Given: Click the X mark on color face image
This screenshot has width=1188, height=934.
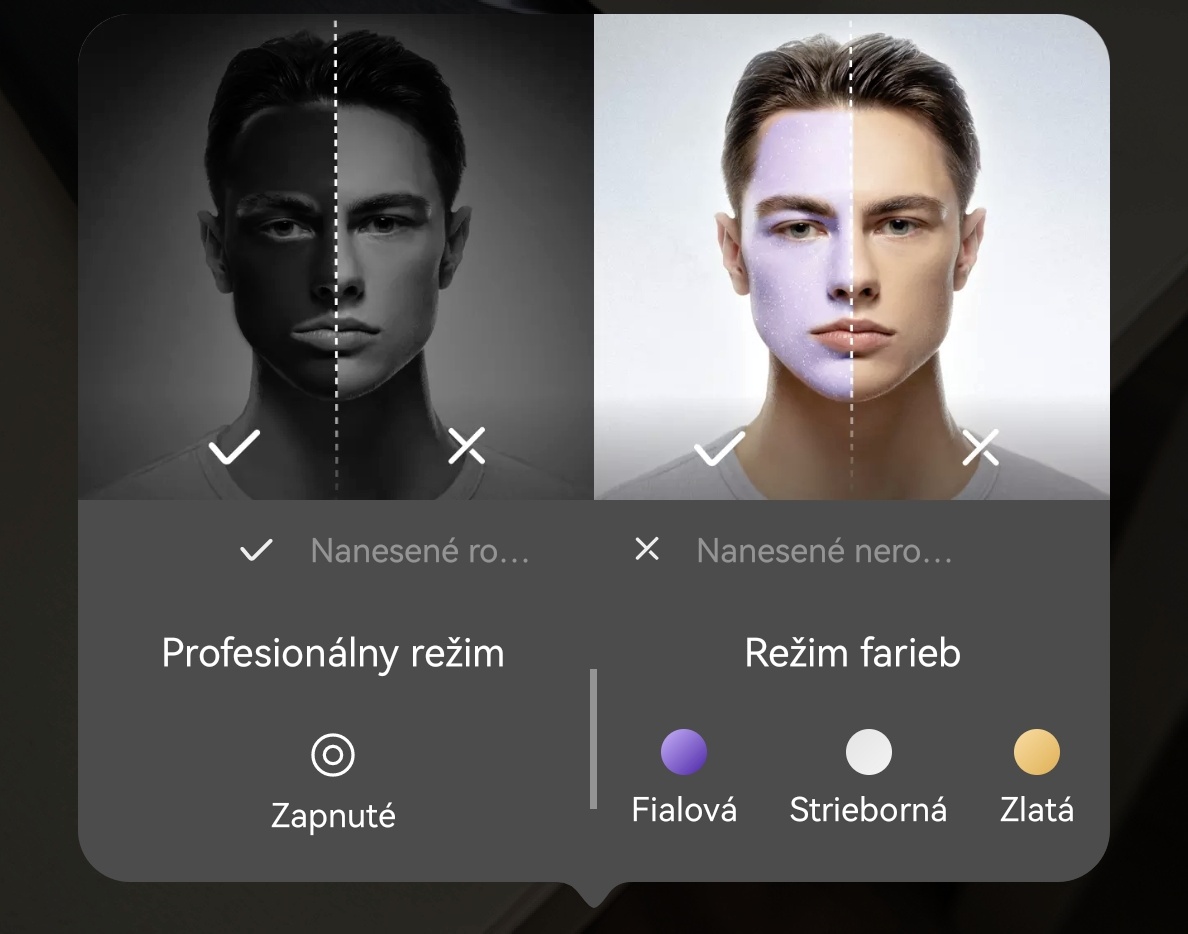Looking at the screenshot, I should coord(980,446).
